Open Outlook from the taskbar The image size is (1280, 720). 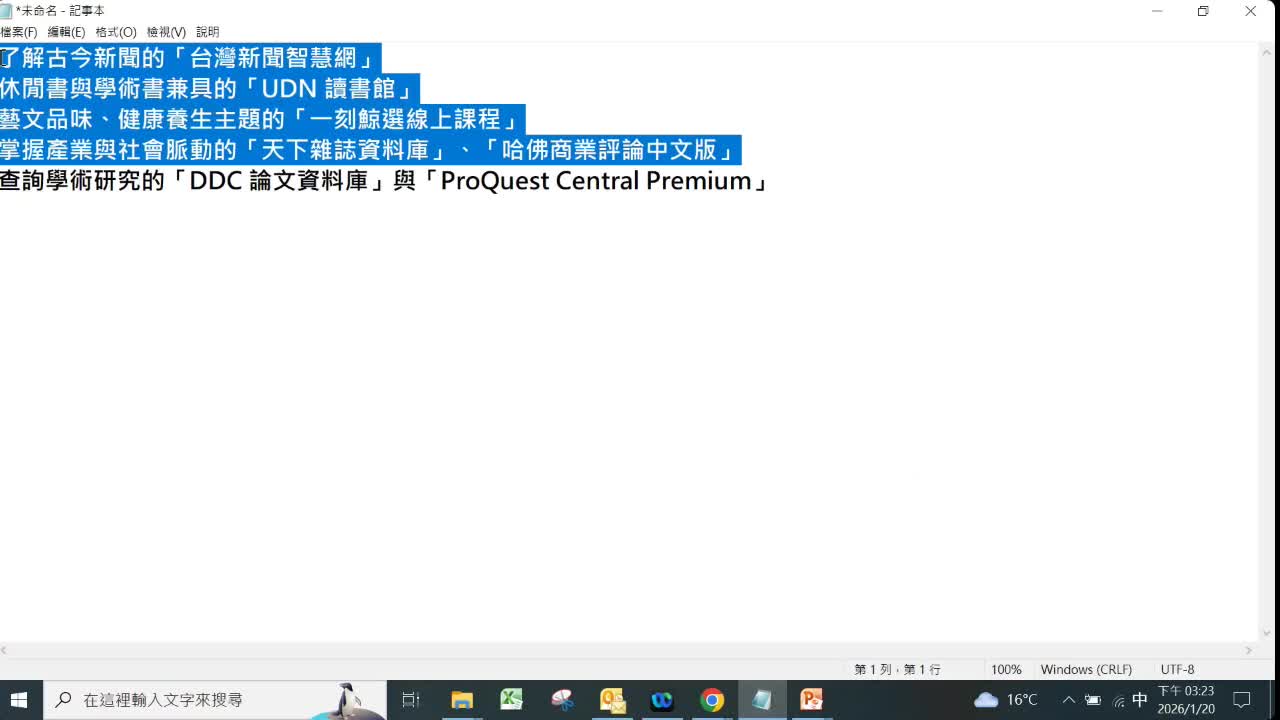pos(612,699)
